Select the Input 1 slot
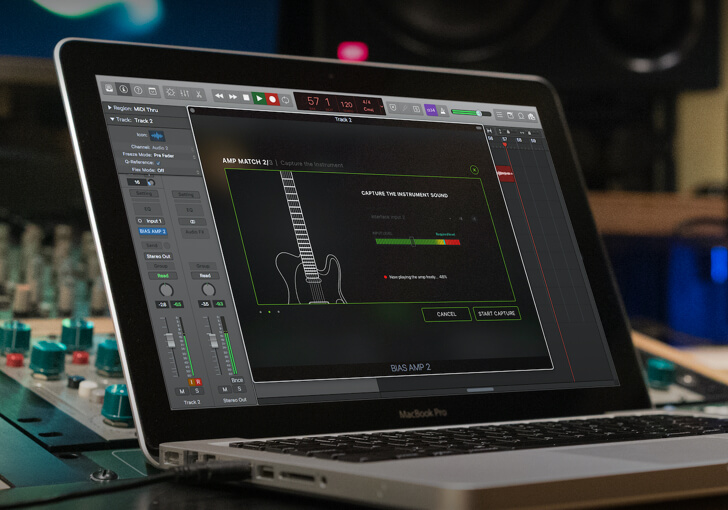 click(151, 221)
